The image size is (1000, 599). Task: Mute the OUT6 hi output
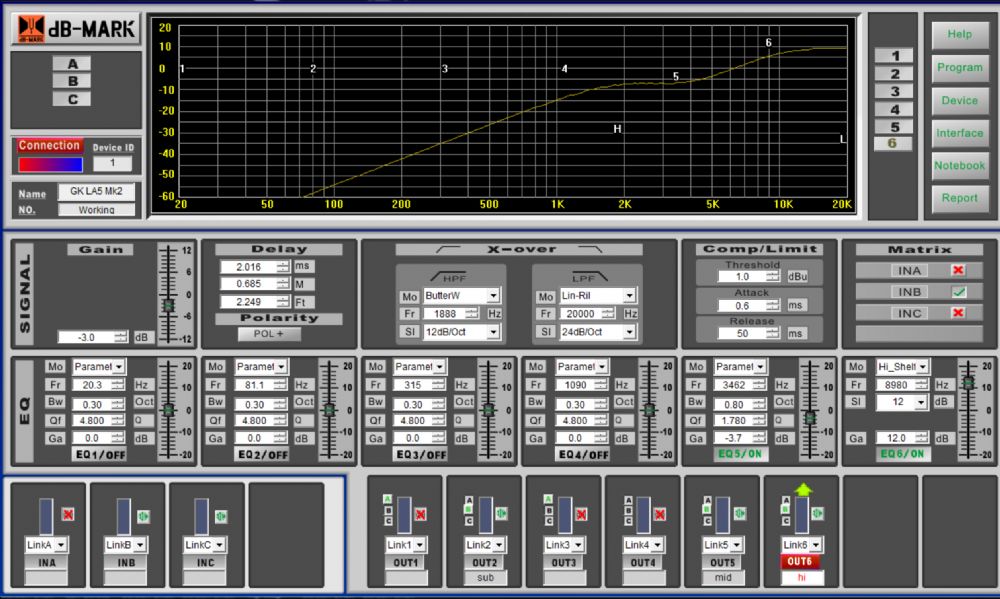817,514
